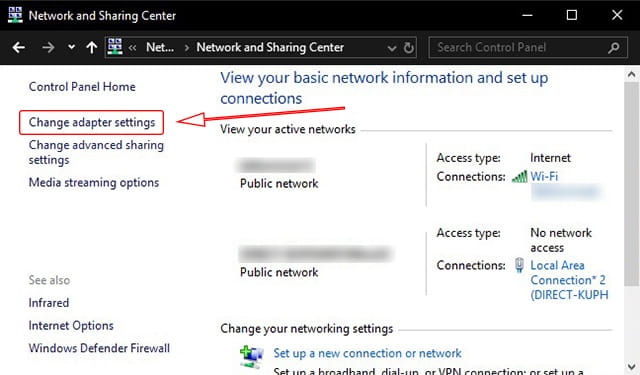
Task: Click the Wi-Fi signal strength icon
Action: [520, 177]
